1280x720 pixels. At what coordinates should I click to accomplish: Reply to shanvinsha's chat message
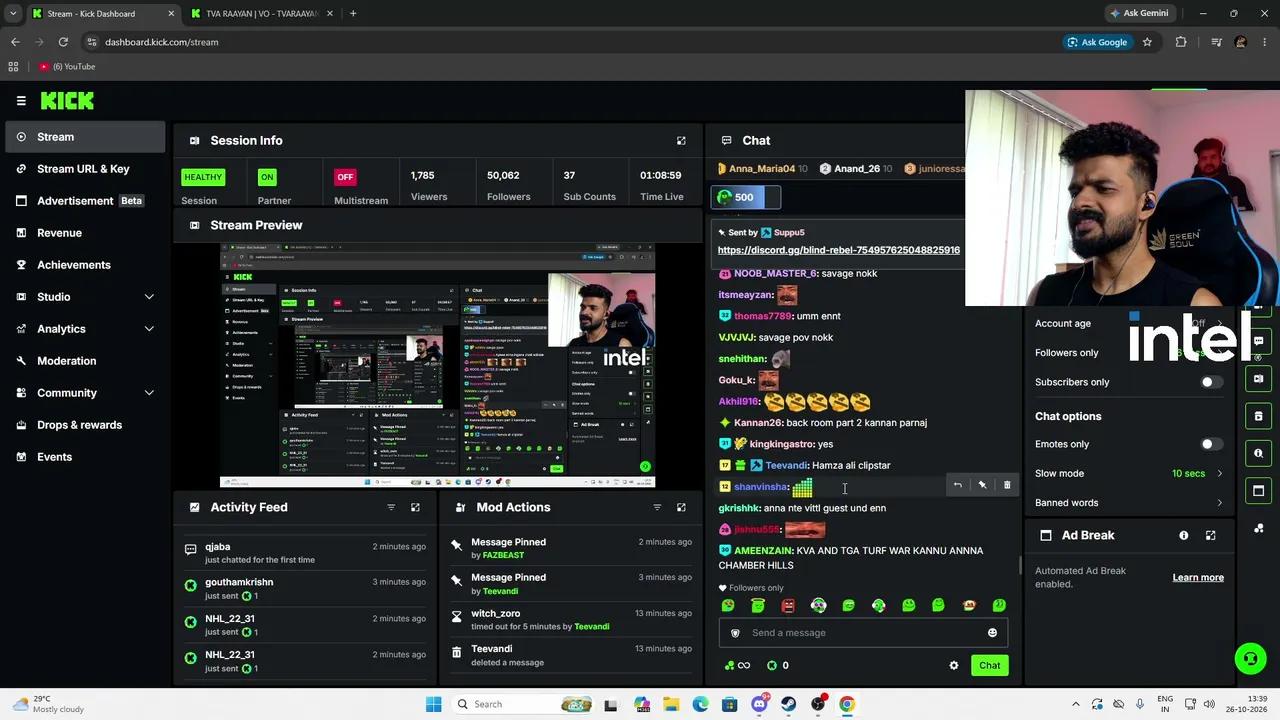957,485
